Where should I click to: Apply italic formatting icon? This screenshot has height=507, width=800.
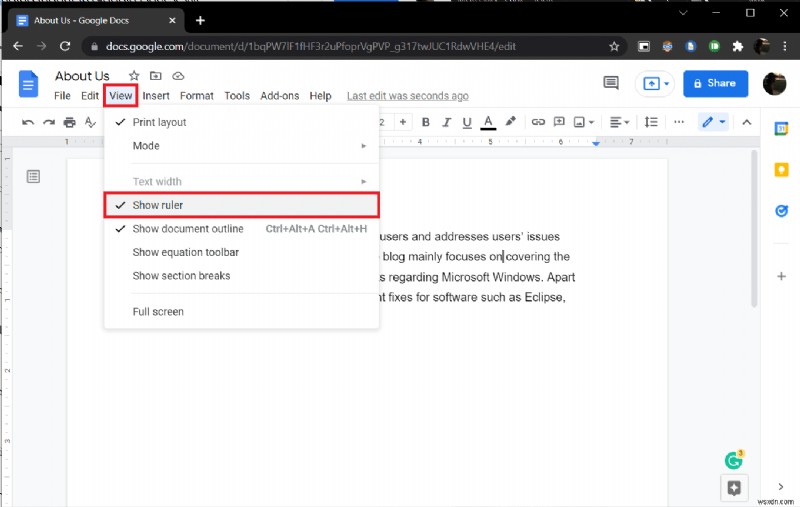pyautogui.click(x=446, y=122)
